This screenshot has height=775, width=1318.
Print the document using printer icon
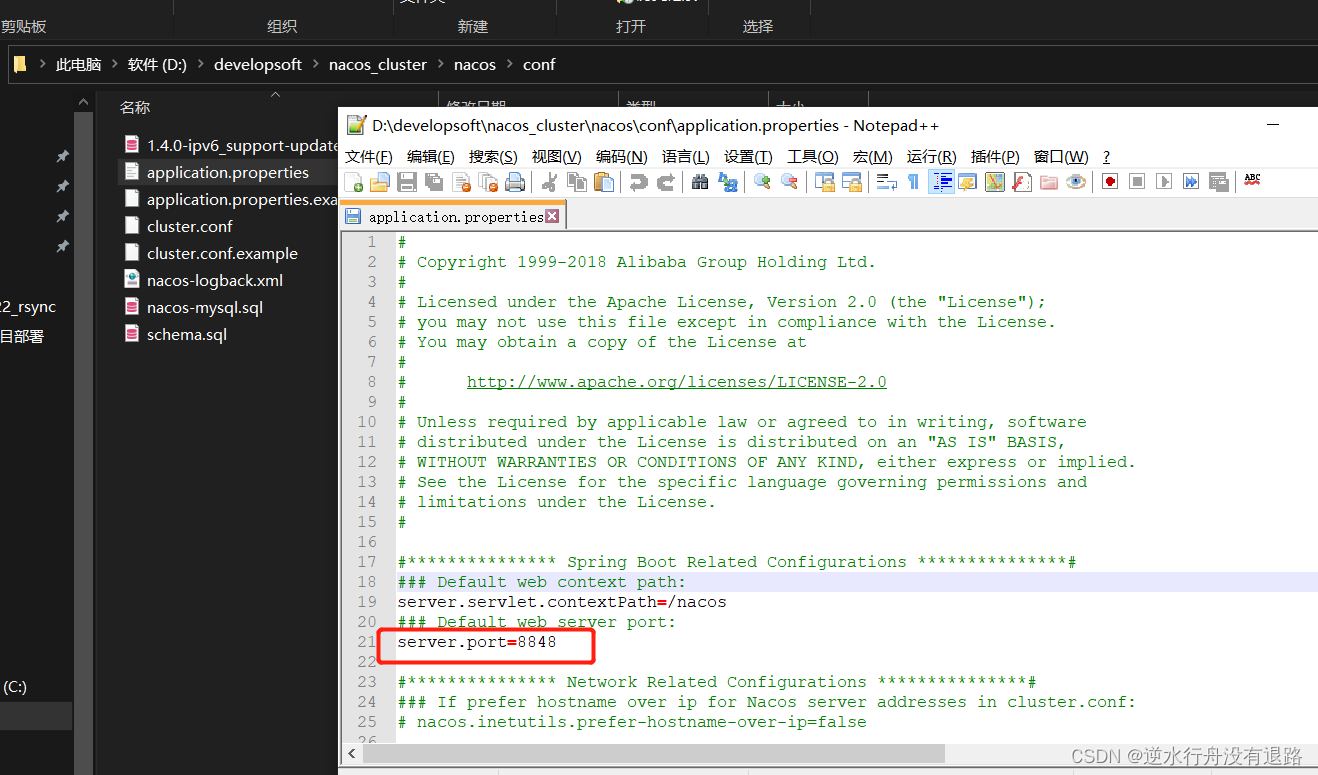515,182
